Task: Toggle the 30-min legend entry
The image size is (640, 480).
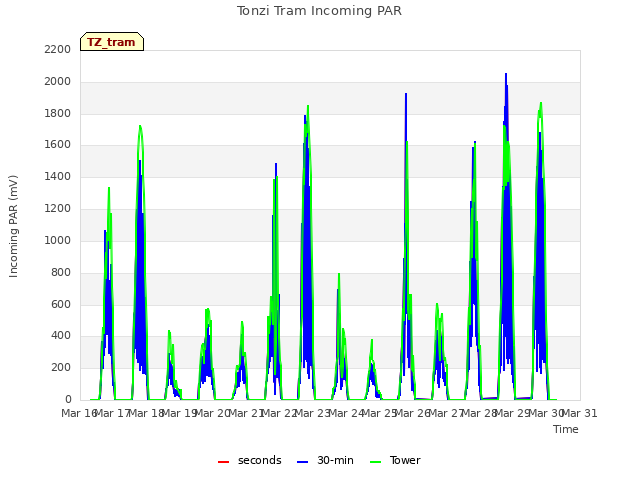Action: 325,460
